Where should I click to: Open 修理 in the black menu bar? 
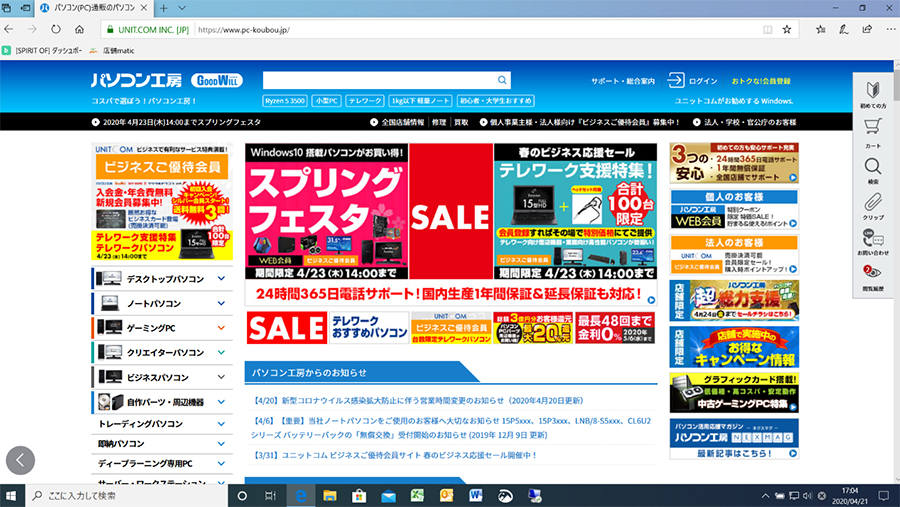[x=439, y=122]
